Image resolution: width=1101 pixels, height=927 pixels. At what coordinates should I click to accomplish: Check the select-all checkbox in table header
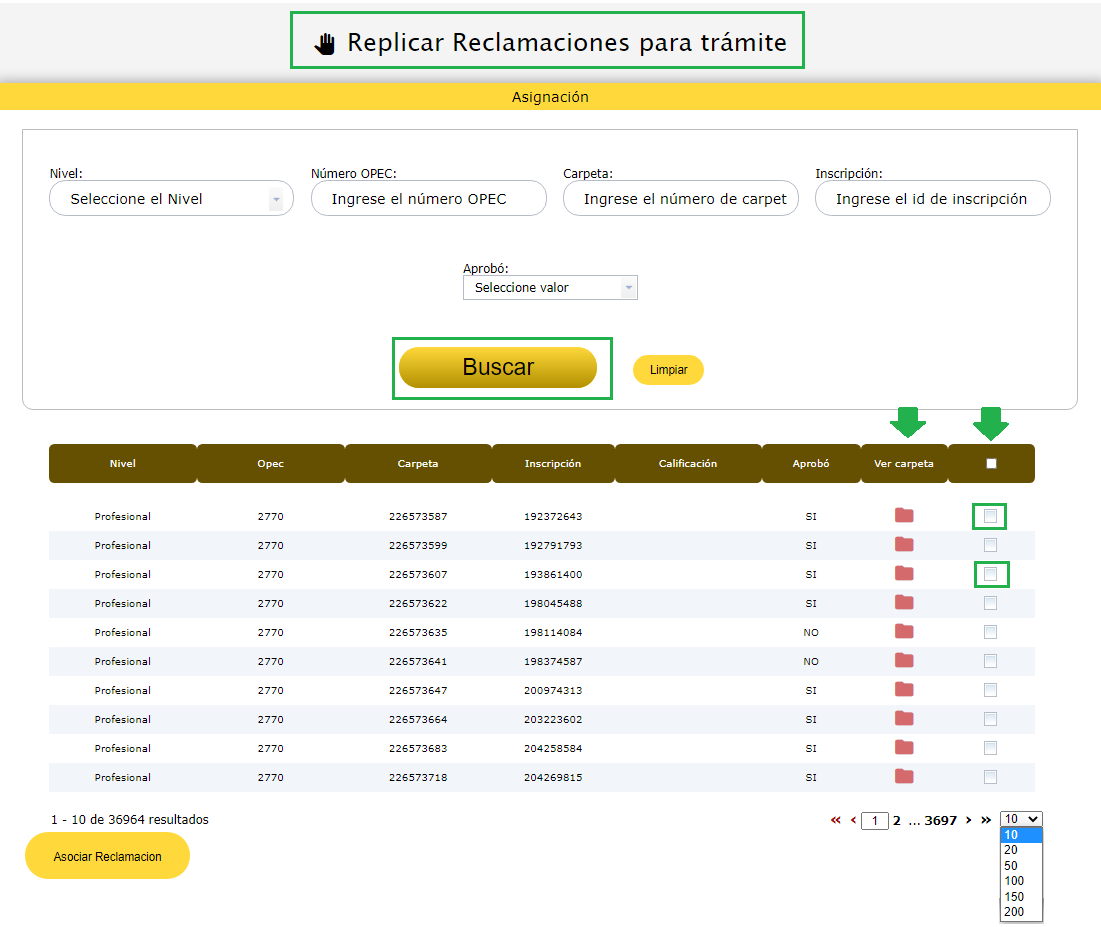(x=991, y=464)
